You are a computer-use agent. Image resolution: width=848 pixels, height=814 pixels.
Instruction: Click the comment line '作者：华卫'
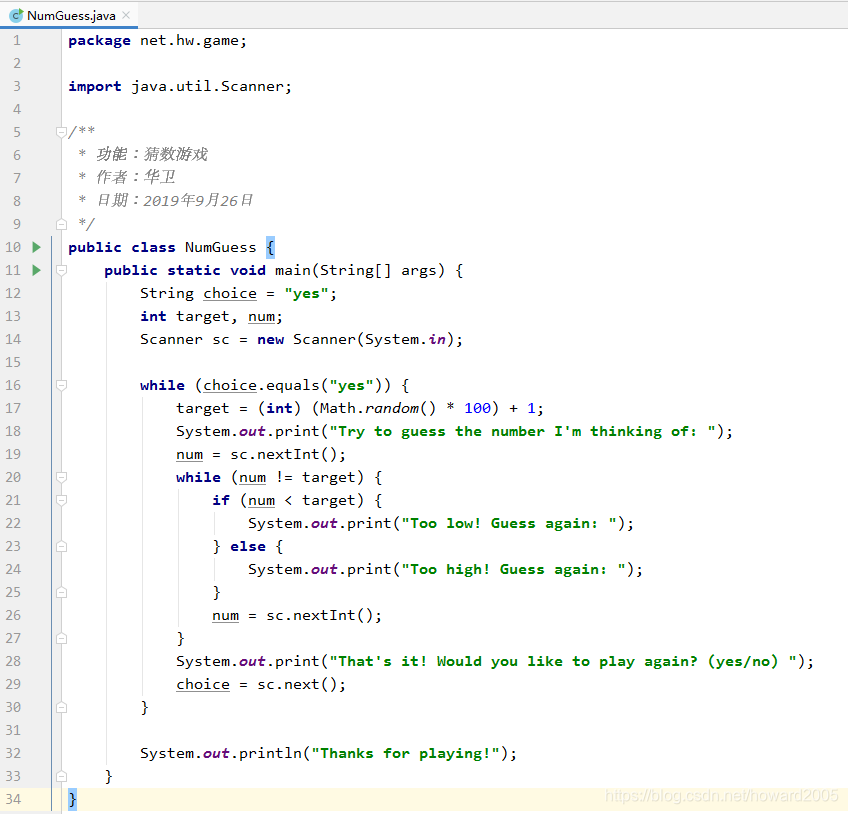135,177
